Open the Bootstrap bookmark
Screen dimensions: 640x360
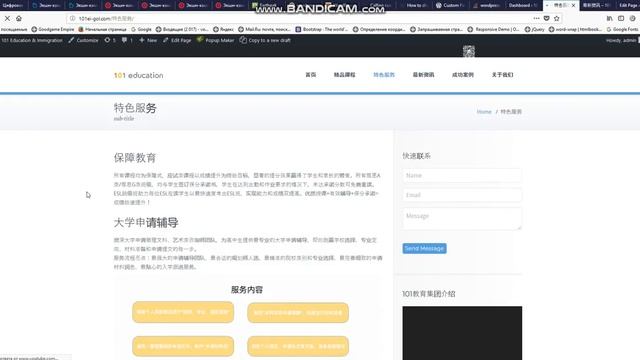click(x=322, y=29)
